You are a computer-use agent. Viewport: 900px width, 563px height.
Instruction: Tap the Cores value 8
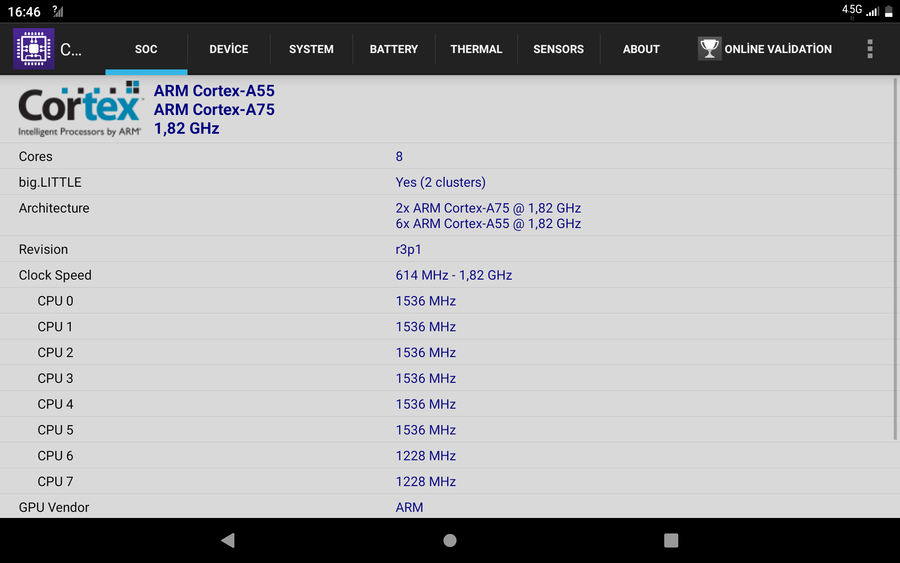click(399, 156)
